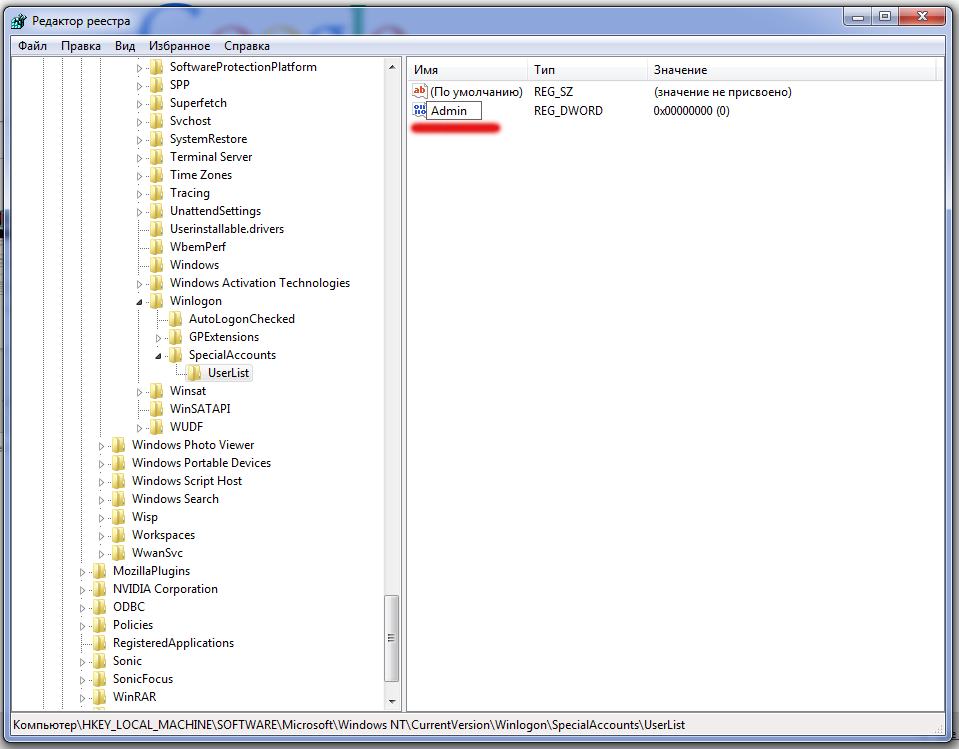The height and width of the screenshot is (749, 959).
Task: Click the Svchost folder icon
Action: 157,121
